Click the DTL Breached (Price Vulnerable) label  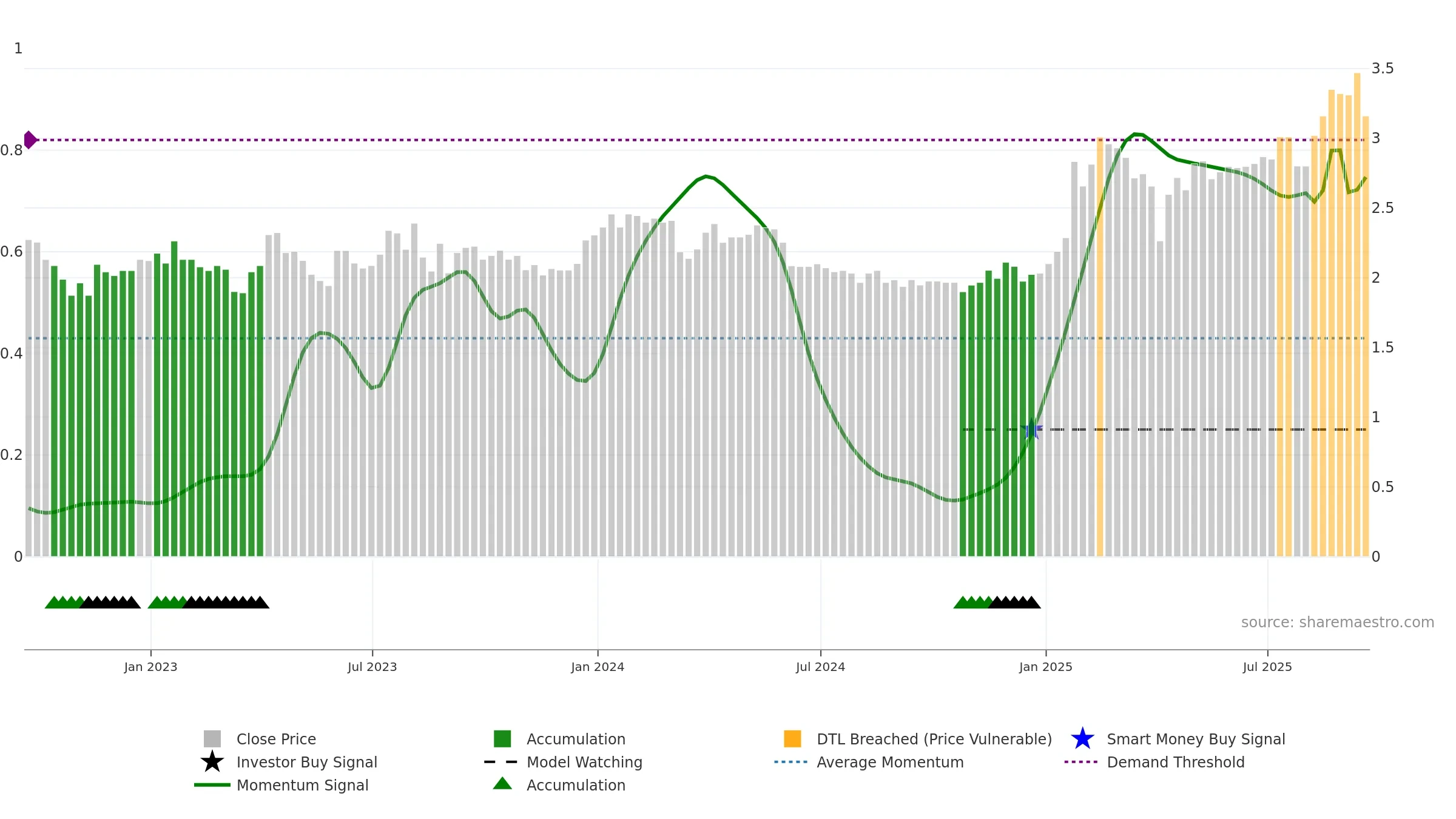tap(934, 739)
